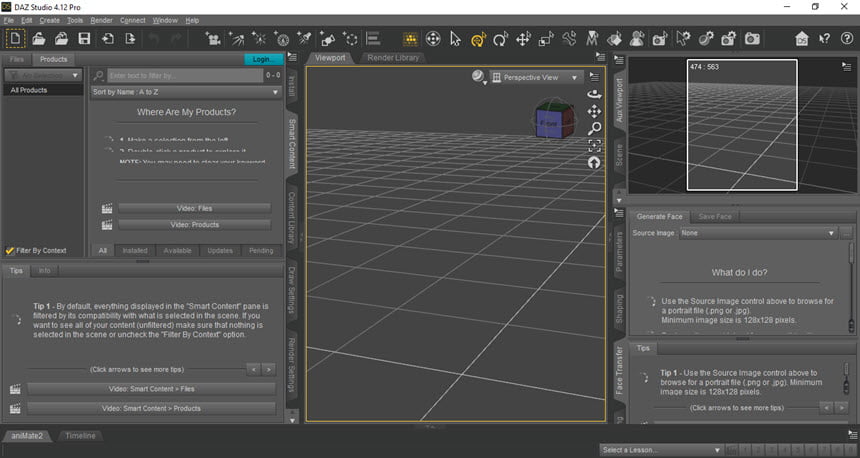Click the view orientation cube

pos(555,119)
